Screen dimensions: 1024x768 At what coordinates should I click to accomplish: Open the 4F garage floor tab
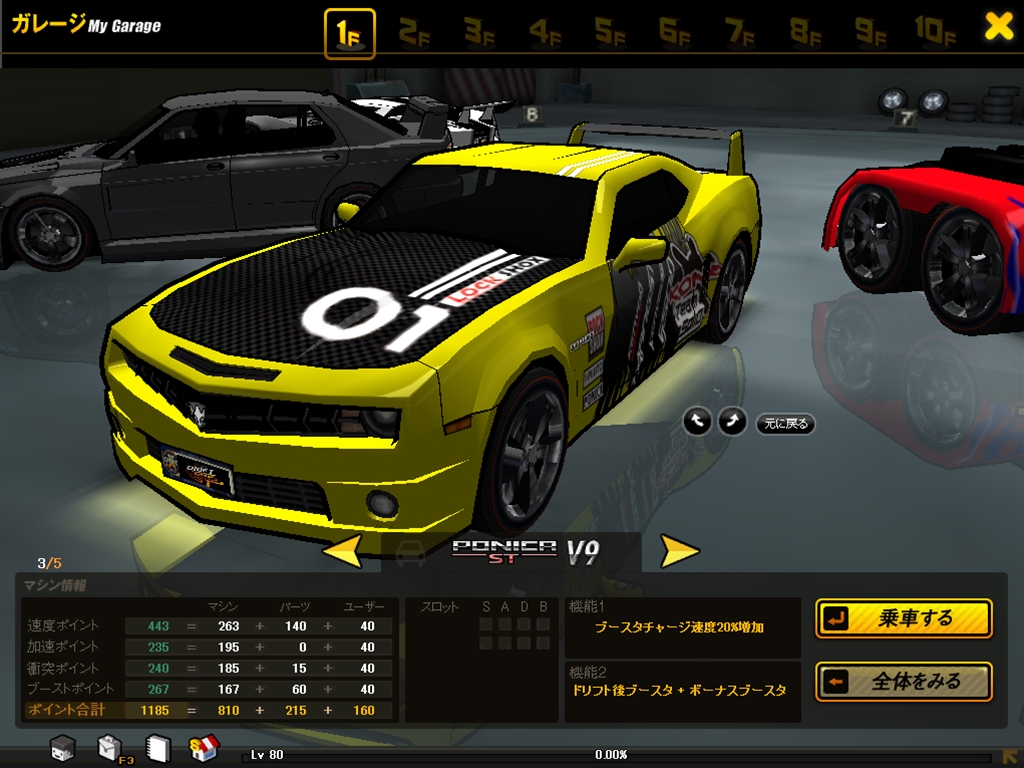pos(545,32)
